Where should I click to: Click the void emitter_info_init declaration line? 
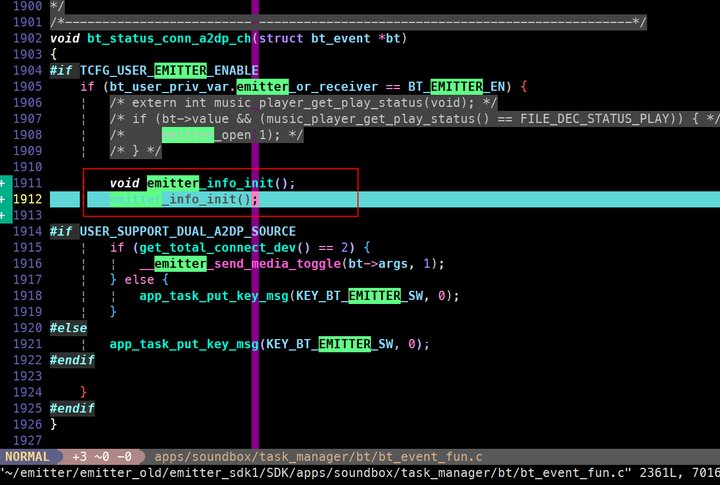[202, 183]
